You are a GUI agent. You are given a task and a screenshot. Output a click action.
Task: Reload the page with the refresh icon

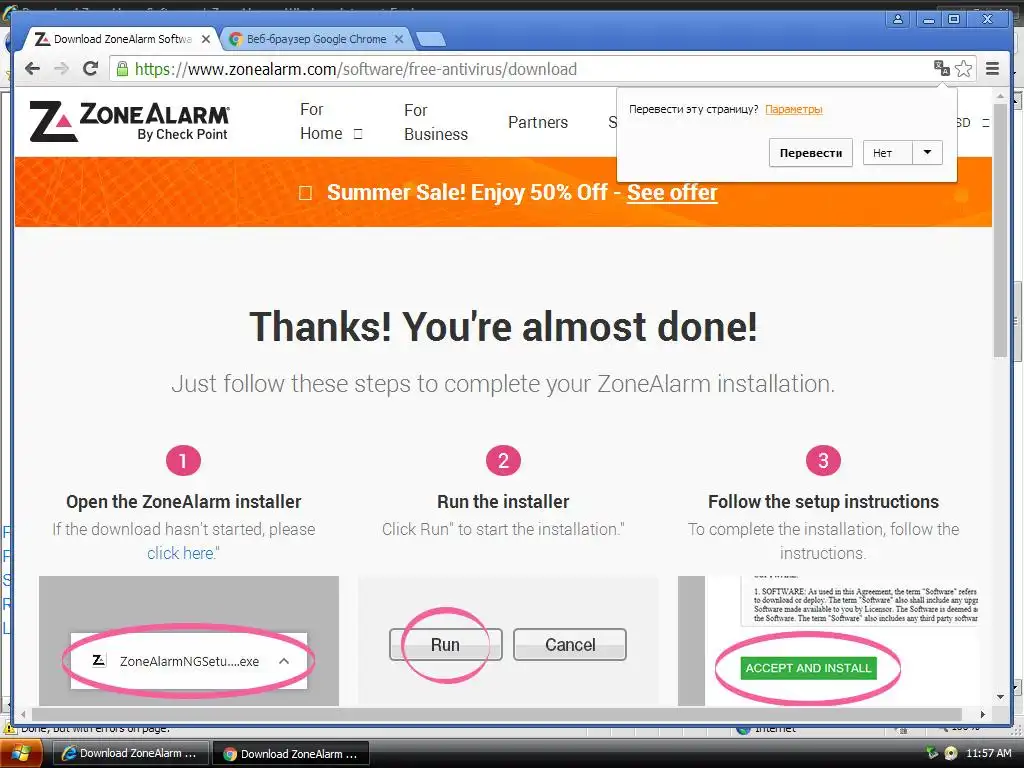91,69
